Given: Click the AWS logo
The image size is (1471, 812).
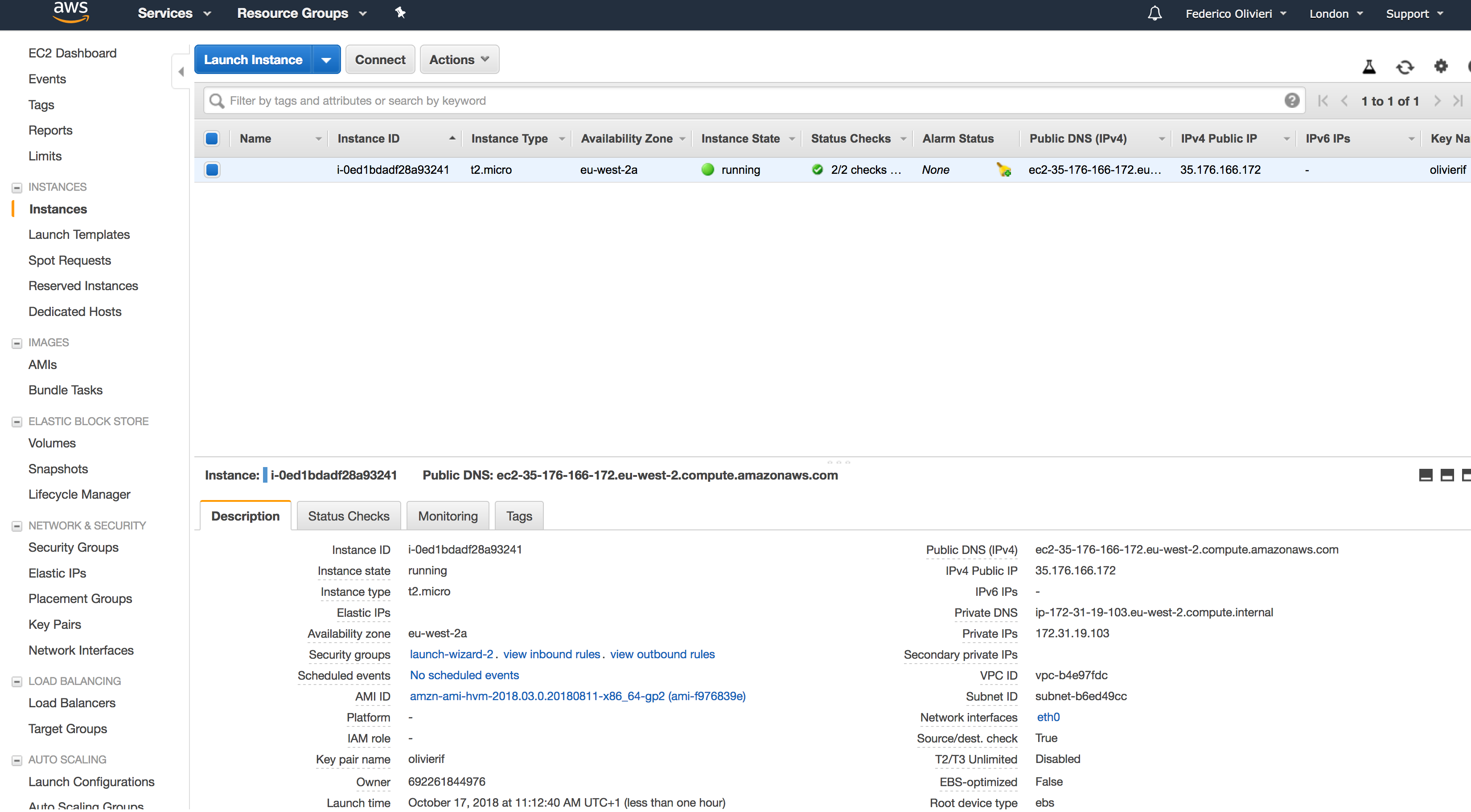Looking at the screenshot, I should point(71,12).
